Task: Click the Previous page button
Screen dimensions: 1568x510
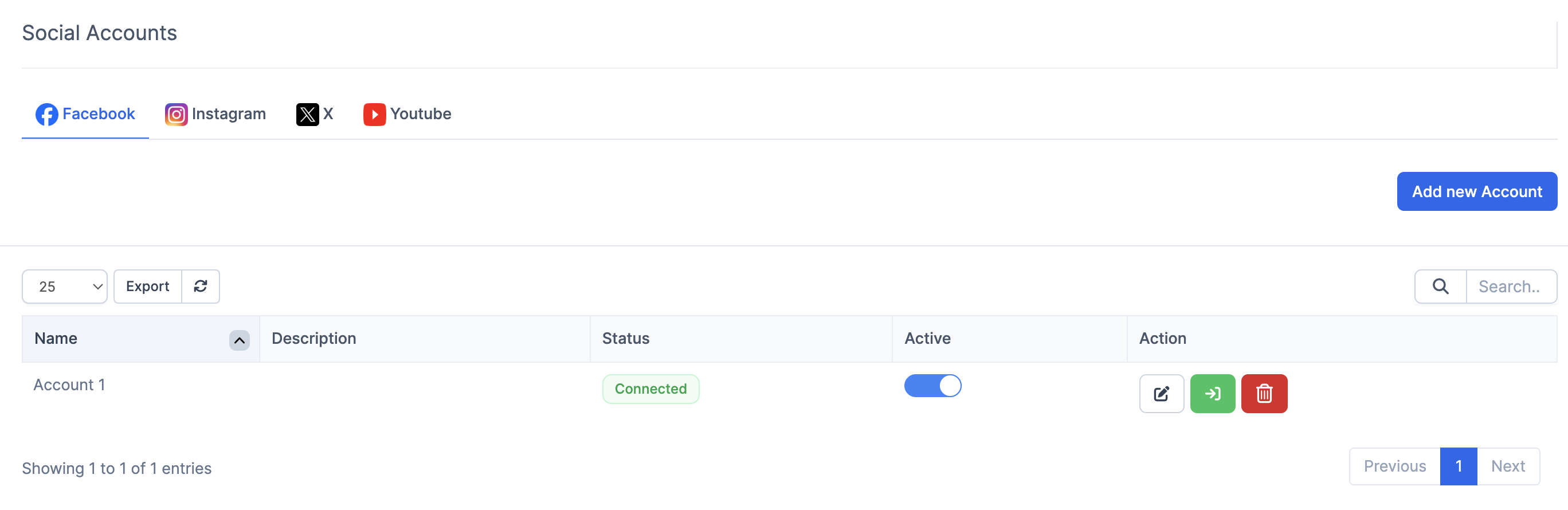Action: click(1394, 466)
